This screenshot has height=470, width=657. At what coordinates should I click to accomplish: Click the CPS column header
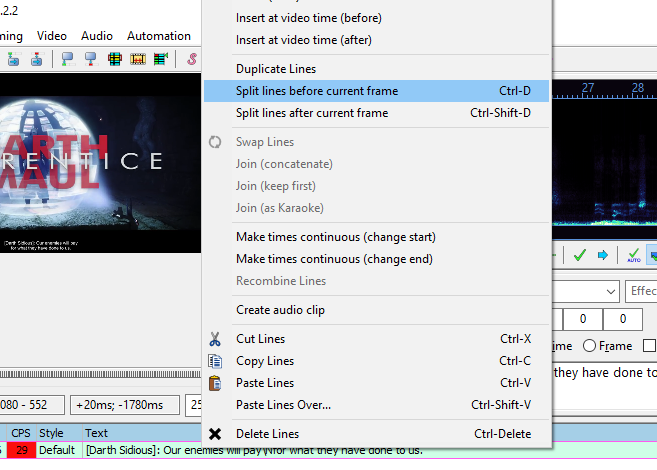coord(21,433)
